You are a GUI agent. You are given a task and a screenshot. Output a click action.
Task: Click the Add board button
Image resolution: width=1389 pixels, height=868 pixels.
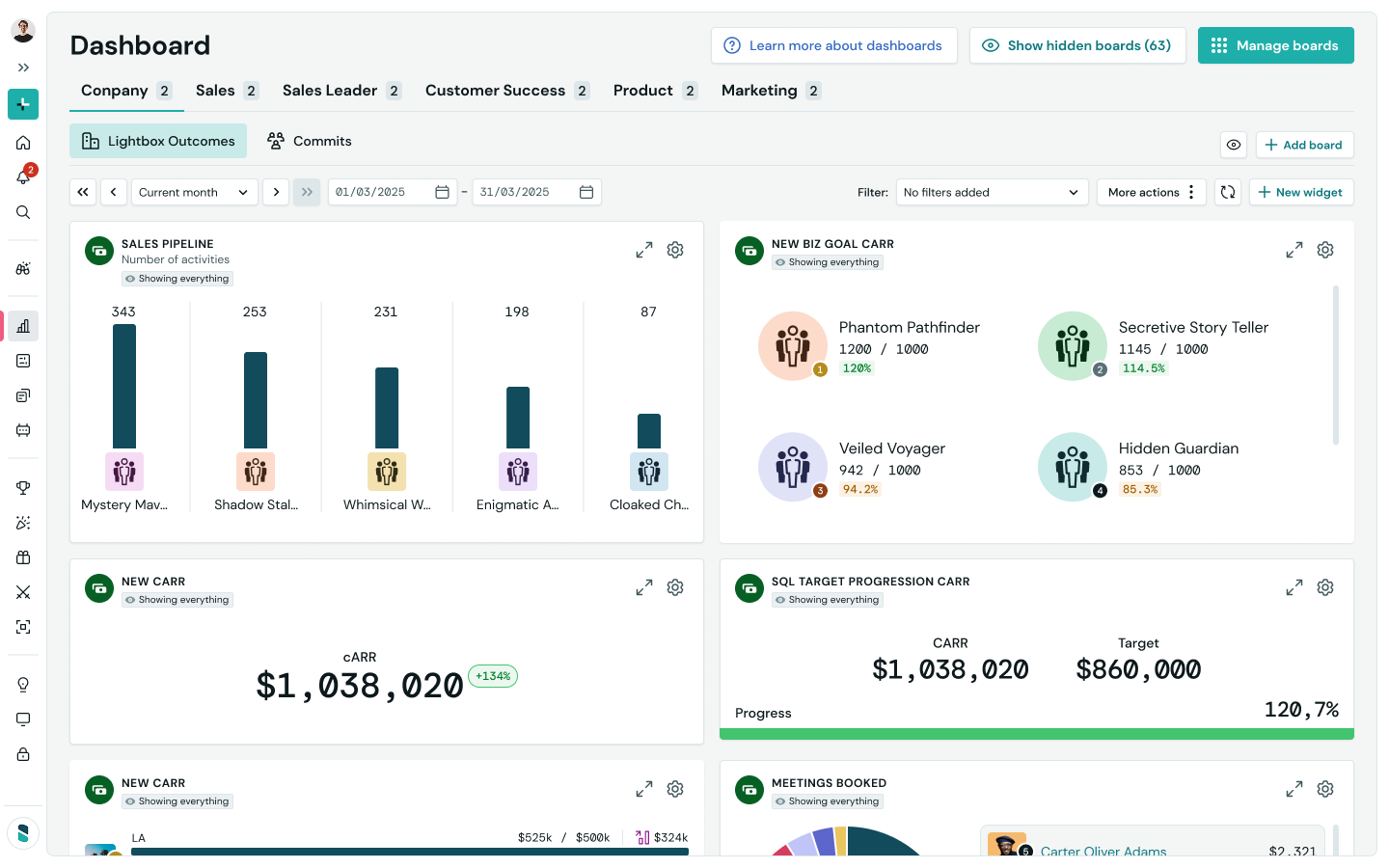(x=1305, y=145)
